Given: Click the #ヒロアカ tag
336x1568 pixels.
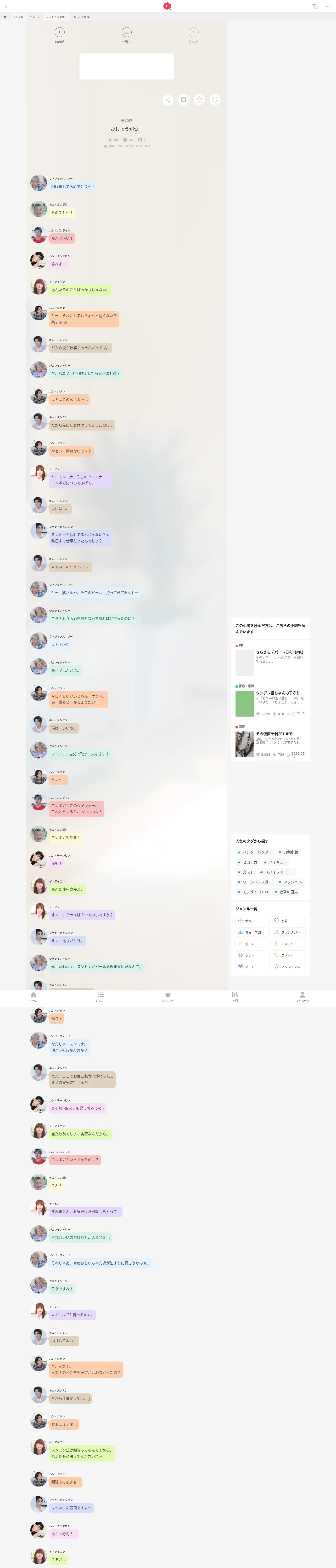Looking at the screenshot, I should coord(248,862).
